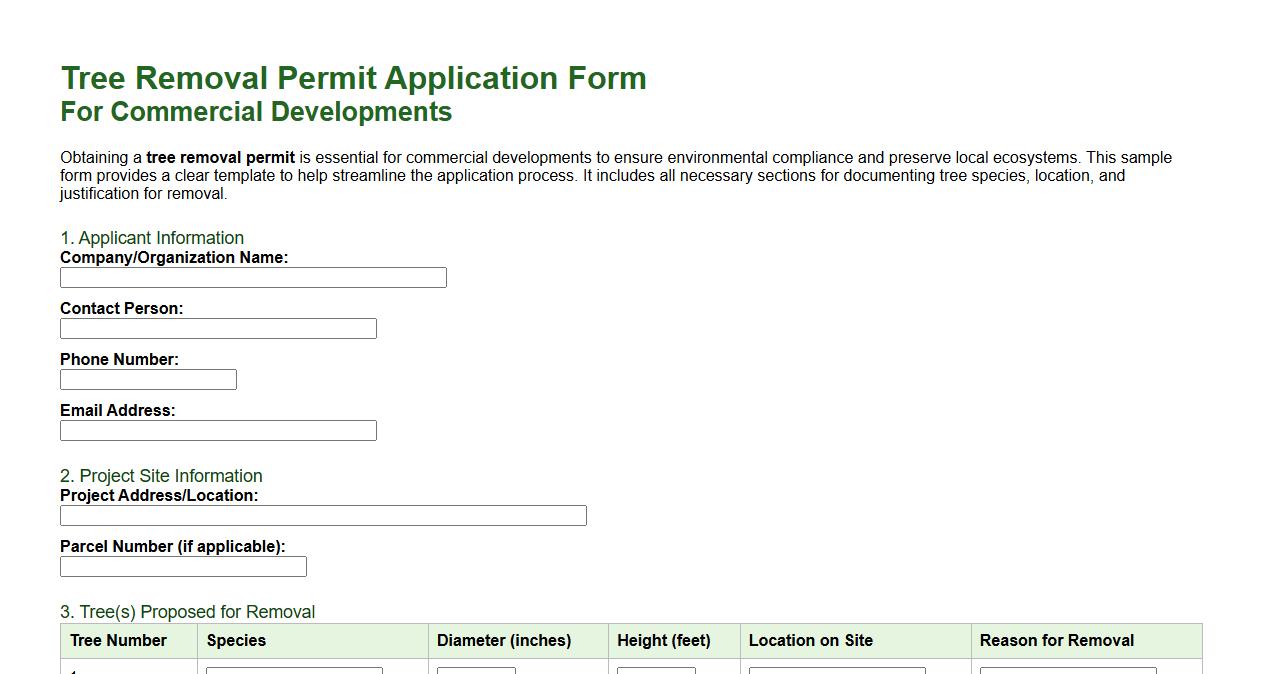The height and width of the screenshot is (674, 1263).
Task: Click the bold tree removal permit text
Action: point(219,157)
